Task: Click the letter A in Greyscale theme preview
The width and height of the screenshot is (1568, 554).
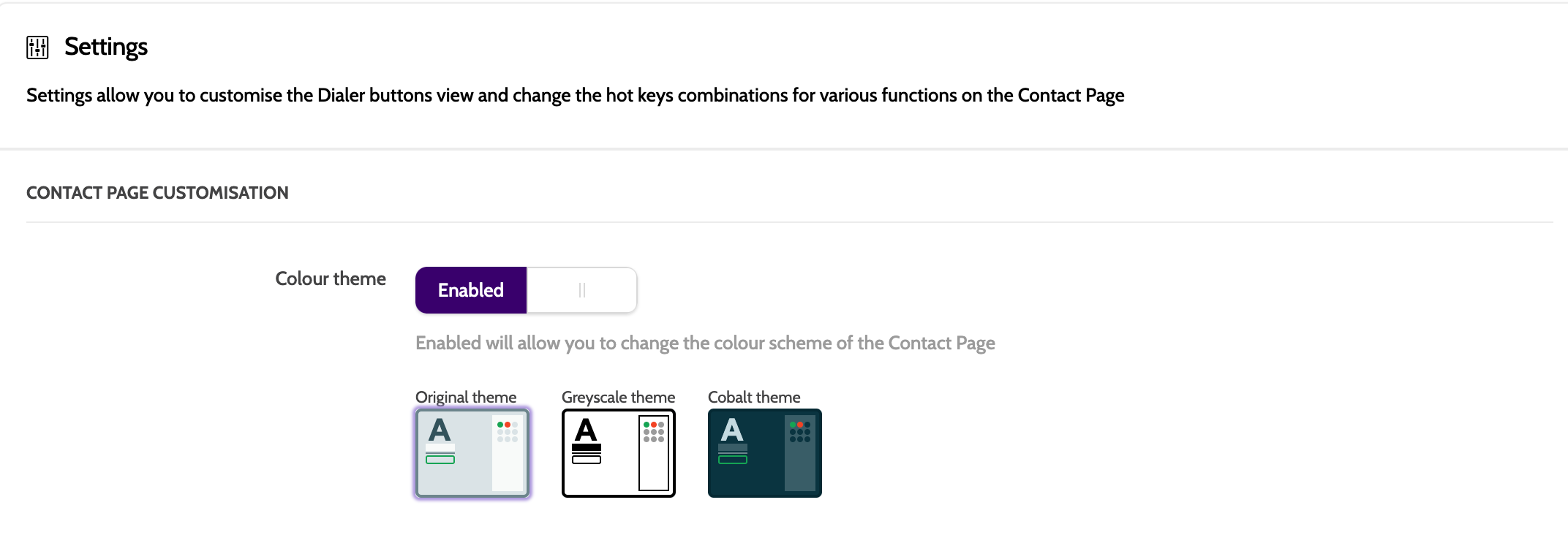Action: (x=586, y=430)
